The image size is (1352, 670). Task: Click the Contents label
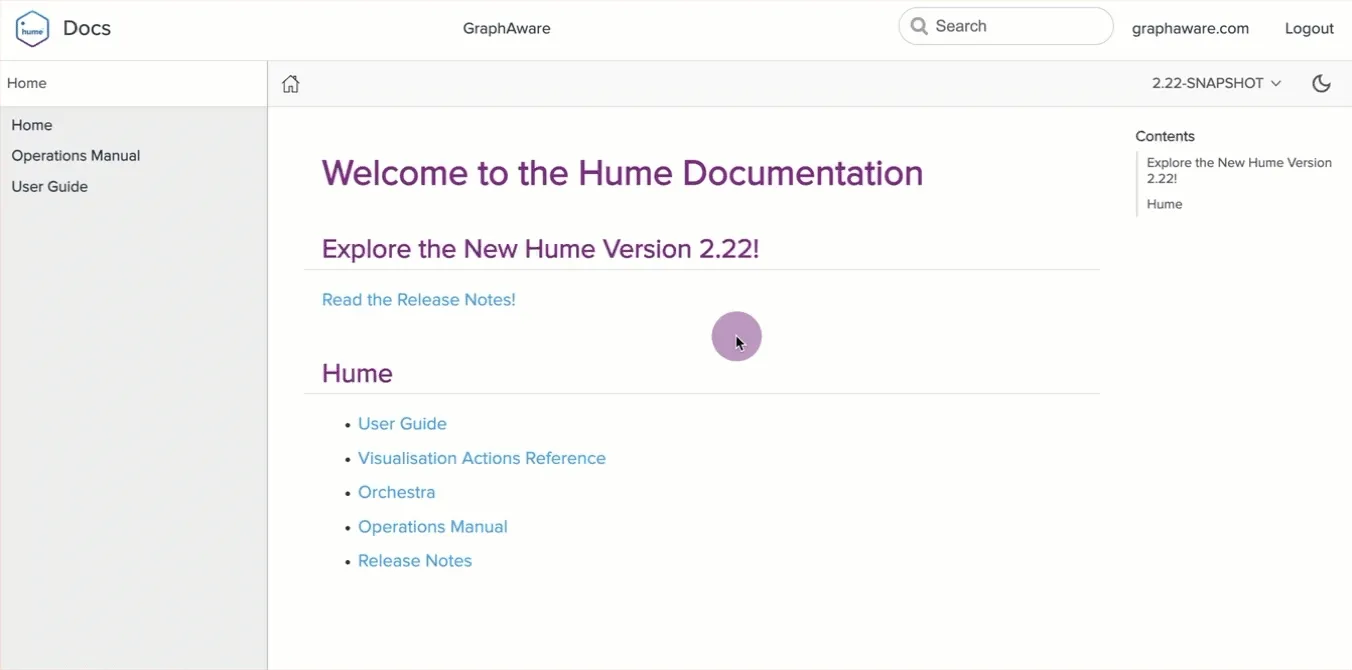click(1165, 136)
